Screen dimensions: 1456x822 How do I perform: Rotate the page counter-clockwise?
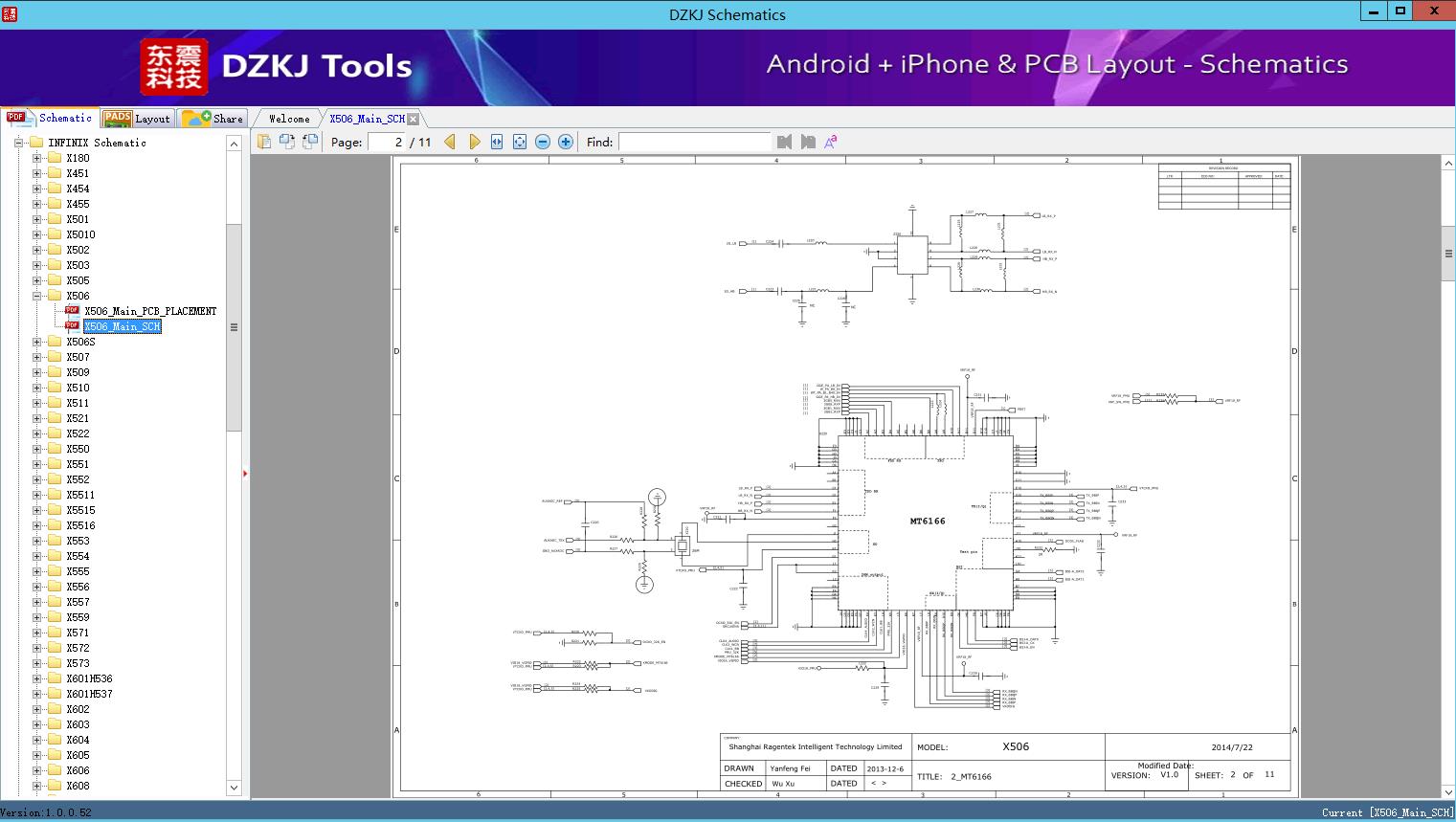[x=310, y=142]
